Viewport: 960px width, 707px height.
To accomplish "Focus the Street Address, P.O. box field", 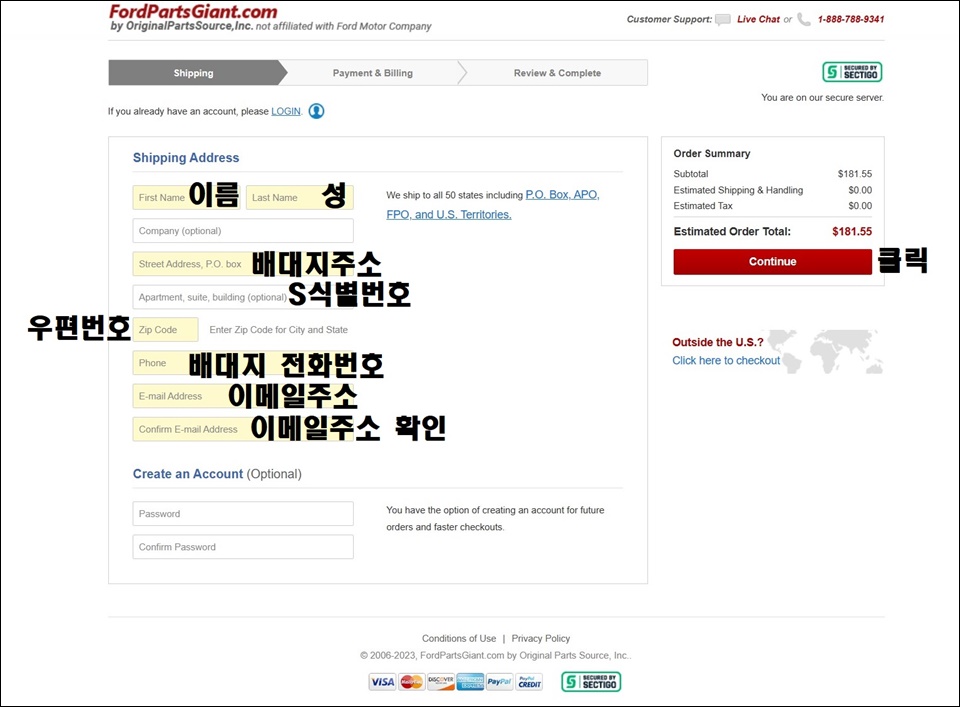I will tap(243, 264).
